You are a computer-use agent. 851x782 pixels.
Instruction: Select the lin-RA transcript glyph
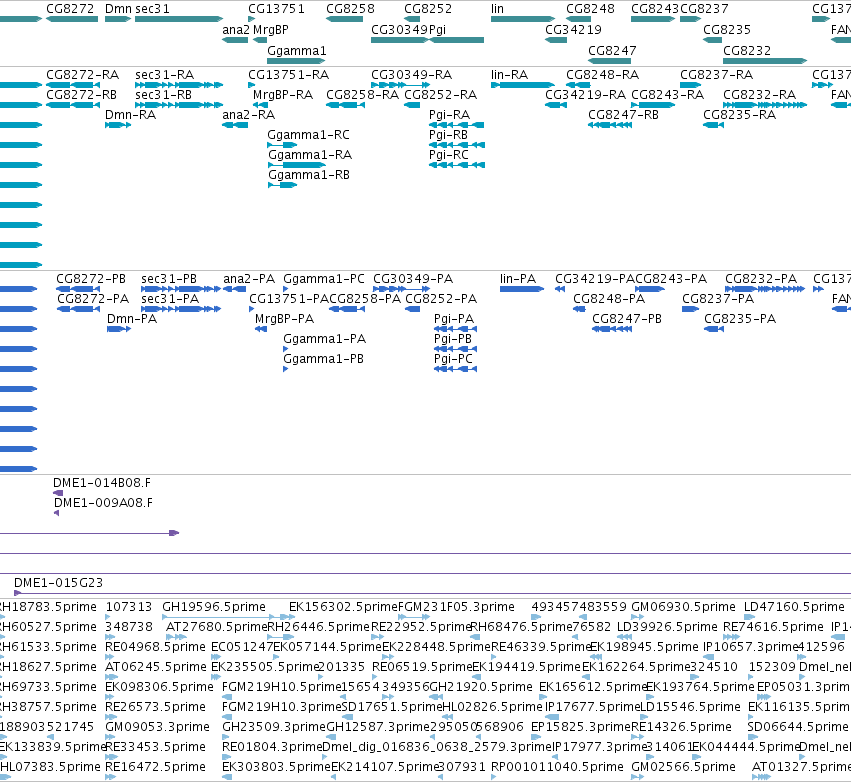pos(523,85)
